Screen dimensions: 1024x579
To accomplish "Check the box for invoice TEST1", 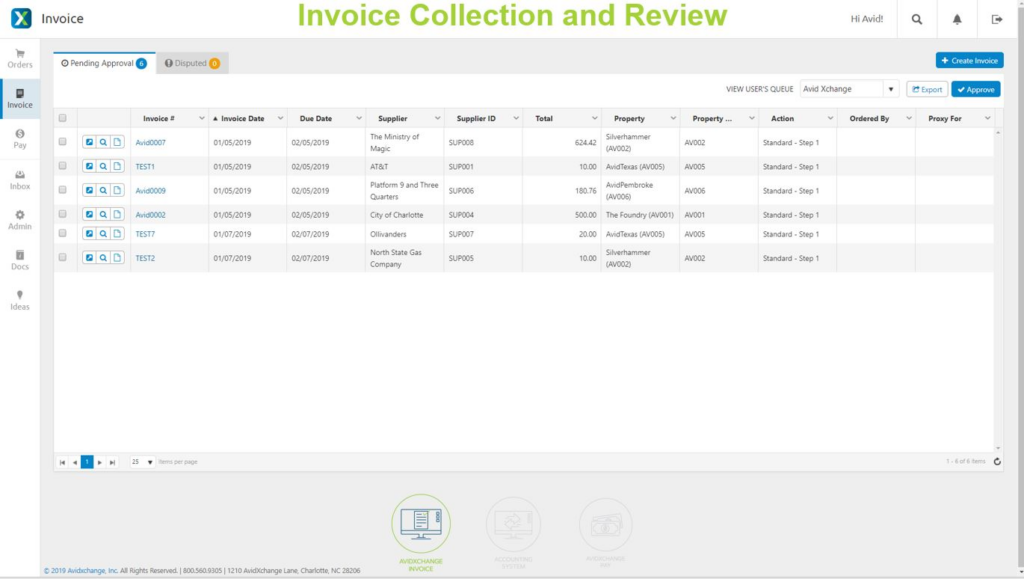I will tap(63, 166).
